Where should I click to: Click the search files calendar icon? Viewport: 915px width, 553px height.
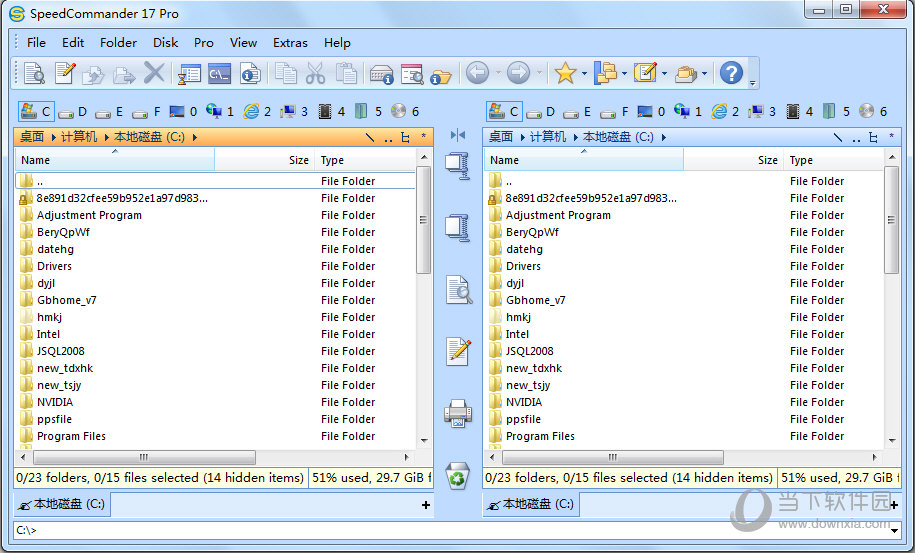[412, 74]
